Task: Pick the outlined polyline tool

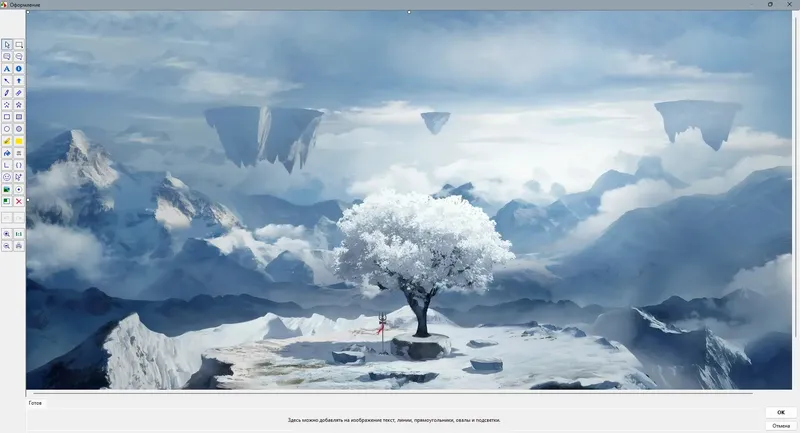Action: (x=7, y=105)
